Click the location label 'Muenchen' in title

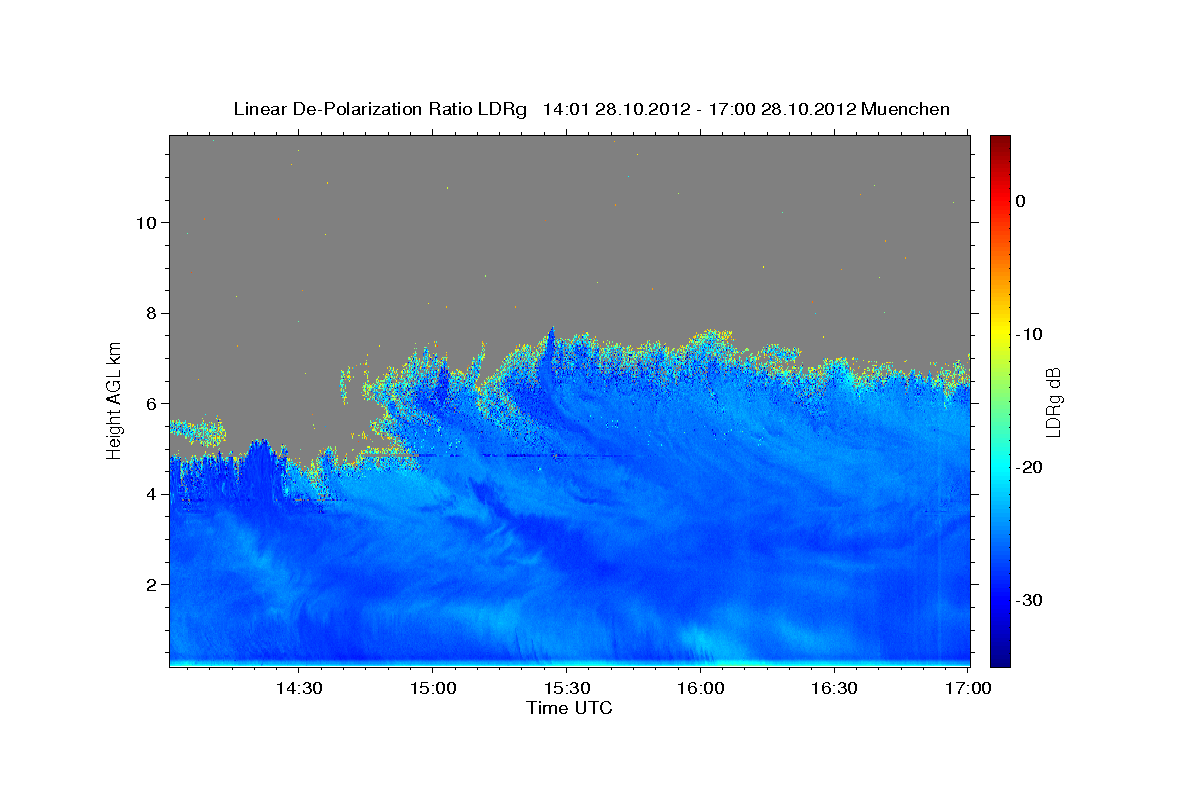906,109
